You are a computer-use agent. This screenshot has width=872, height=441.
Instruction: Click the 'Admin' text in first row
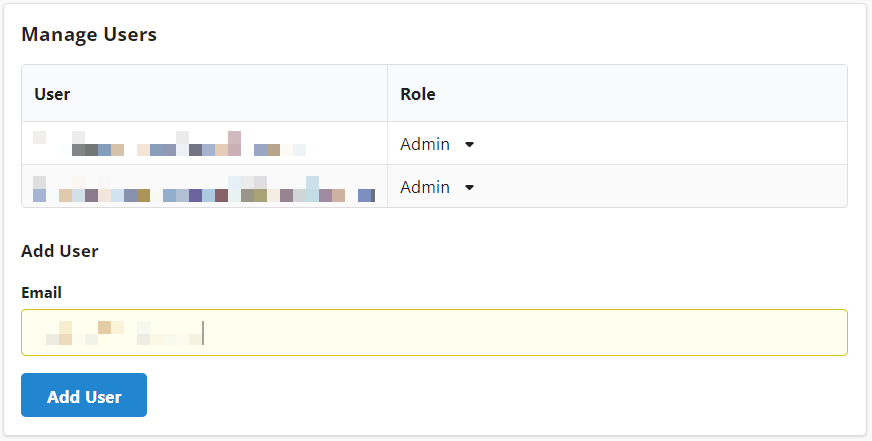pos(425,144)
